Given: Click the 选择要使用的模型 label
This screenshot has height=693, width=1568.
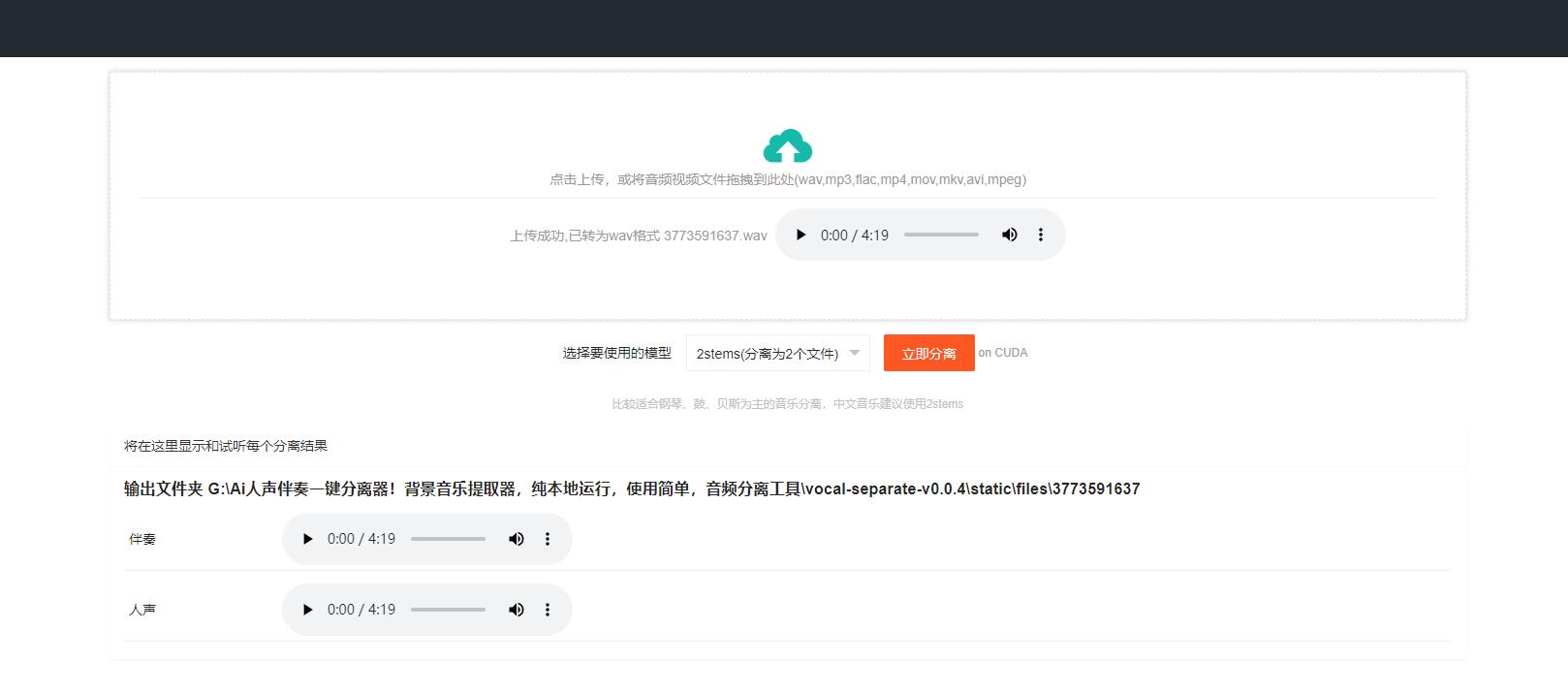Looking at the screenshot, I should point(617,353).
